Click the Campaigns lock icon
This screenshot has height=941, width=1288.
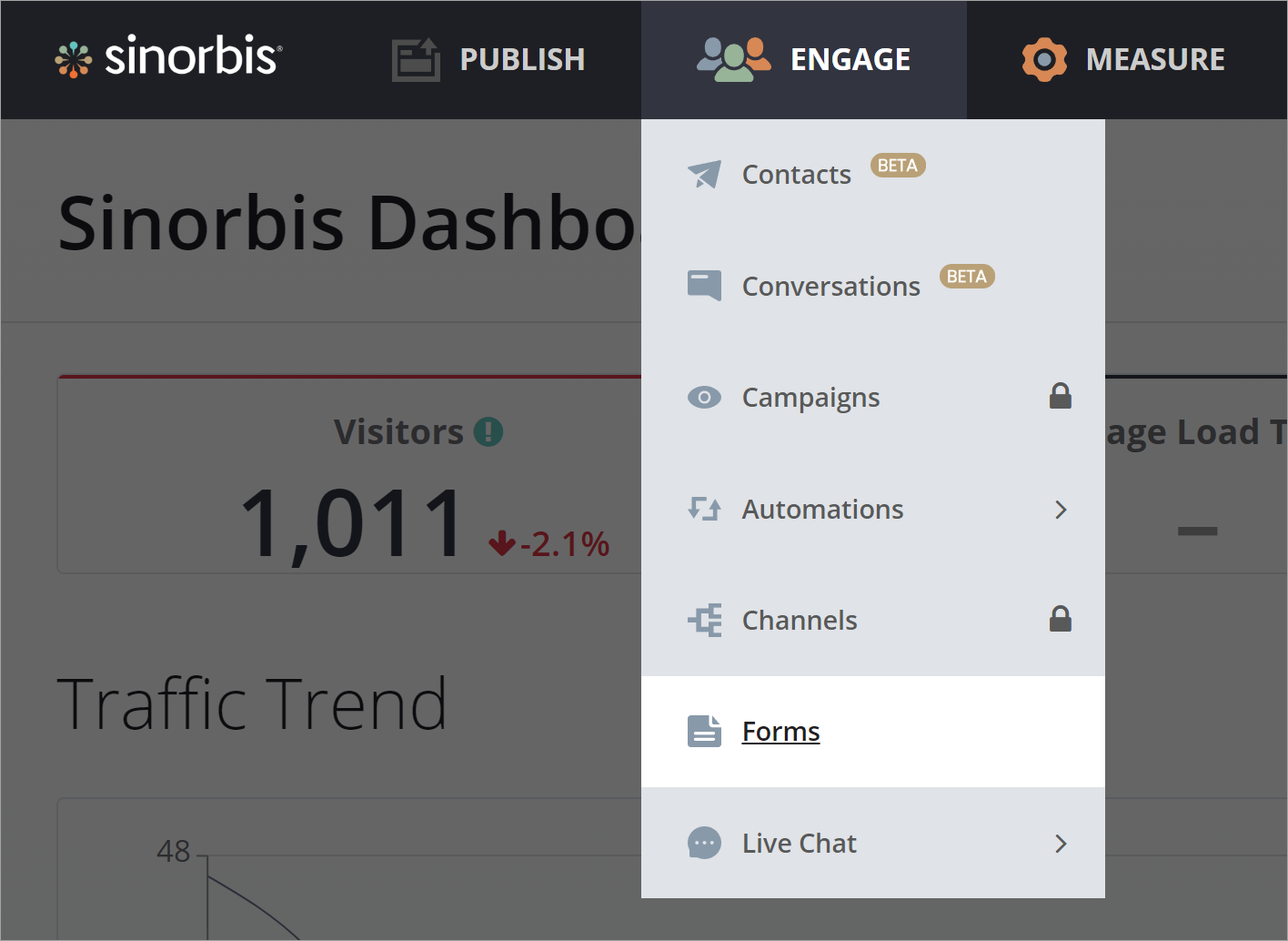click(1061, 397)
